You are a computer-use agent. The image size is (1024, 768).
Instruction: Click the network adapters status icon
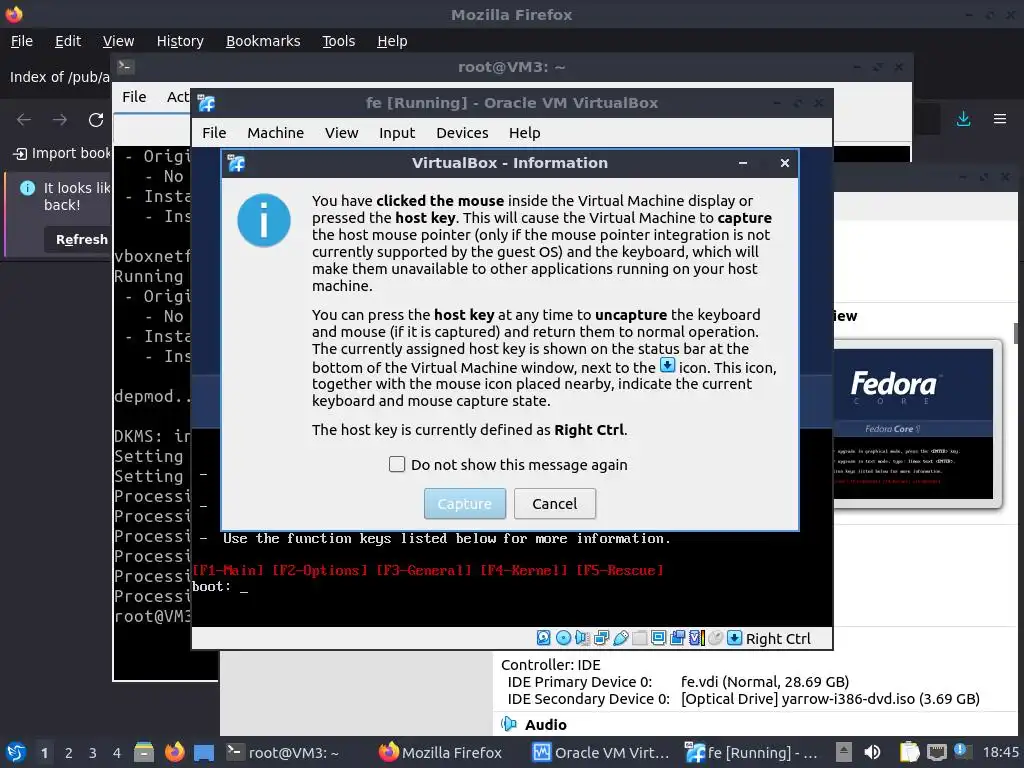pos(601,638)
